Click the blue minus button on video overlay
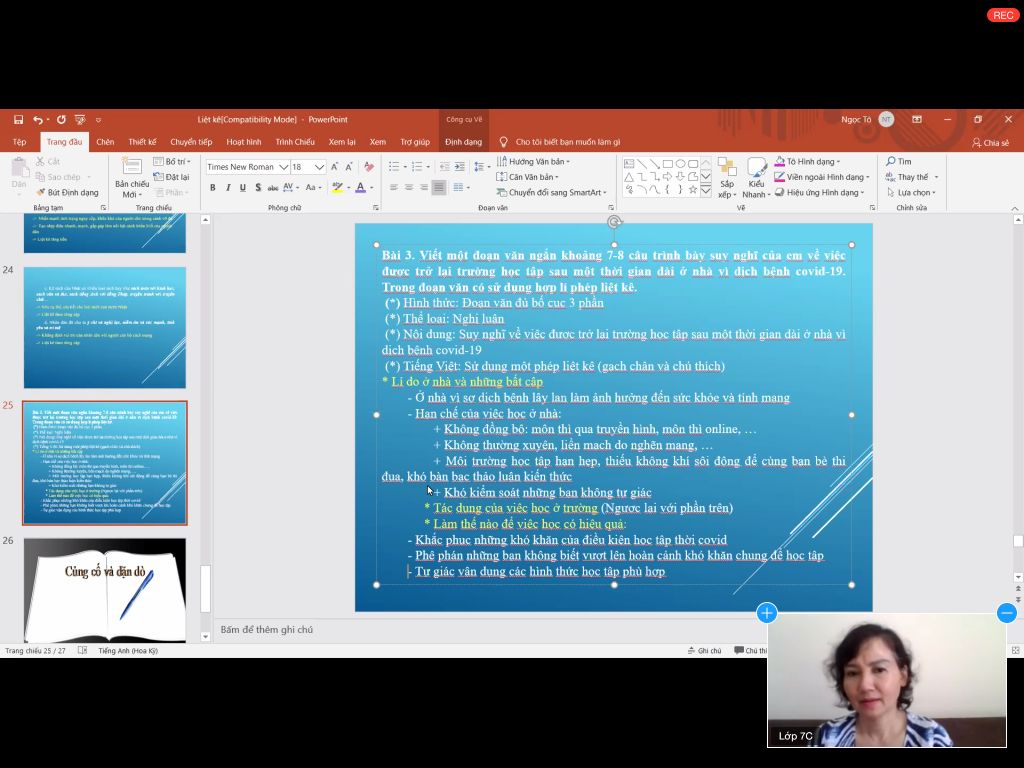Viewport: 1024px width, 768px height. click(1006, 613)
